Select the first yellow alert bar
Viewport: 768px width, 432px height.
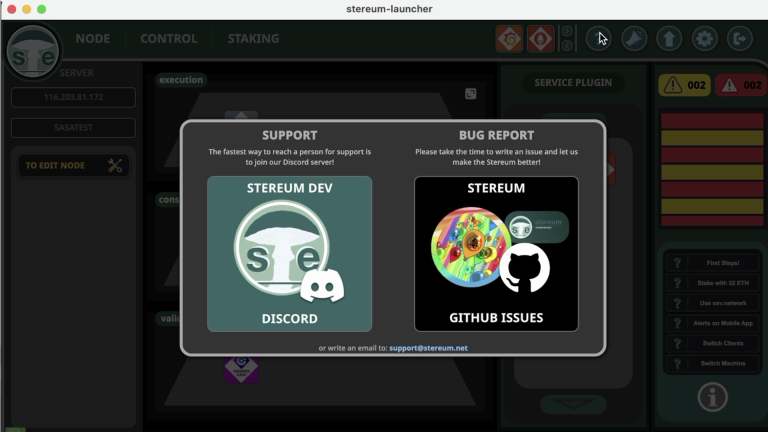[x=712, y=138]
